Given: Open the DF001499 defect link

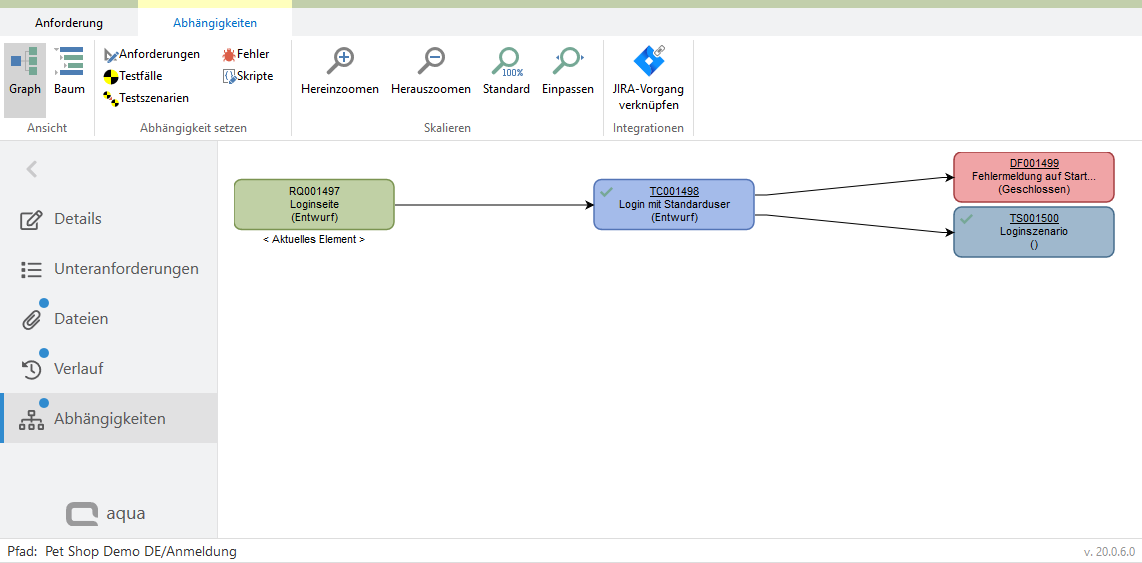Looking at the screenshot, I should coord(1034,163).
